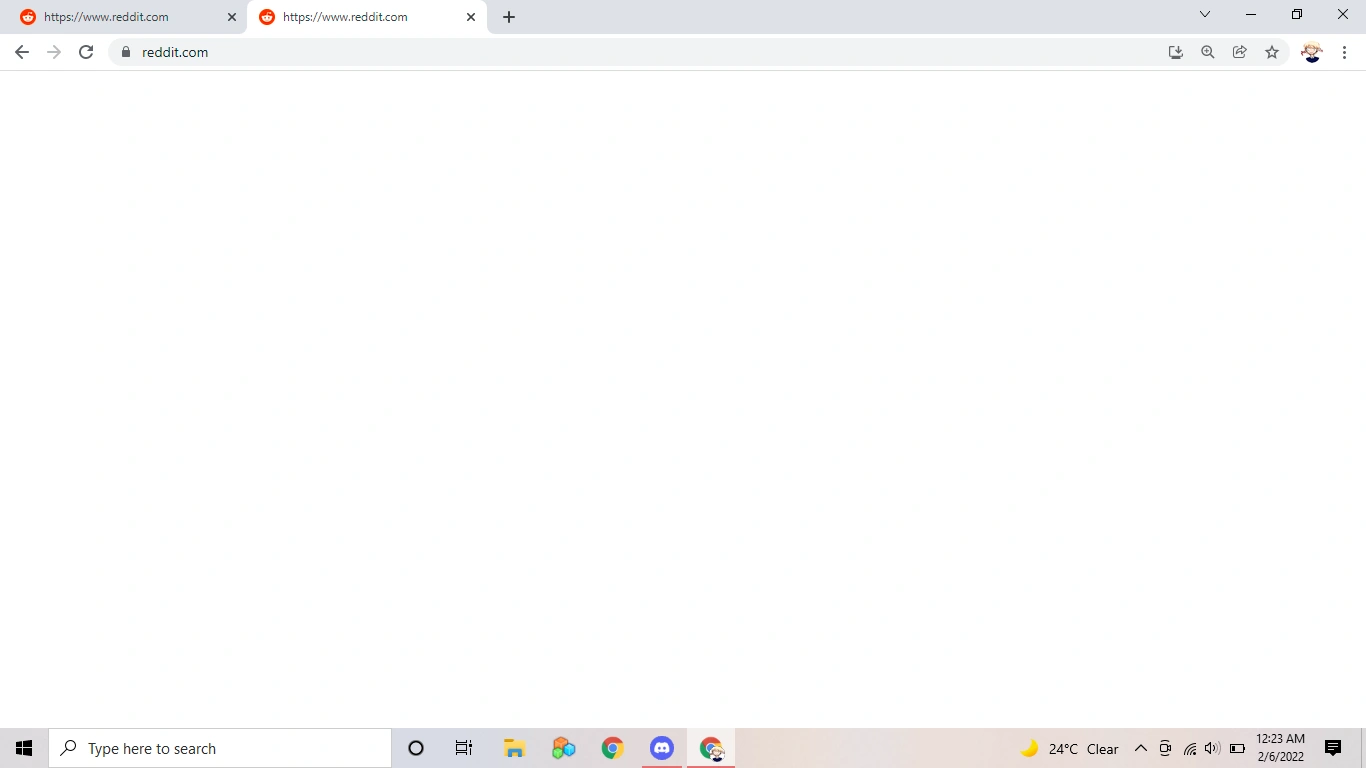Click the share icon in toolbar
Viewport: 1366px width, 768px height.
(x=1239, y=51)
